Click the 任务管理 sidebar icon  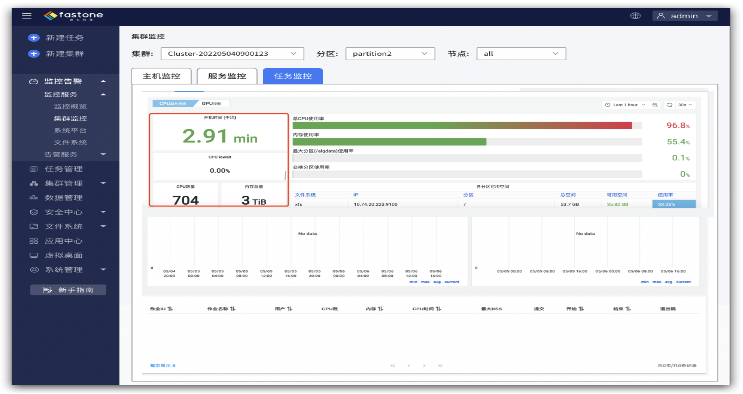pyautogui.click(x=34, y=169)
